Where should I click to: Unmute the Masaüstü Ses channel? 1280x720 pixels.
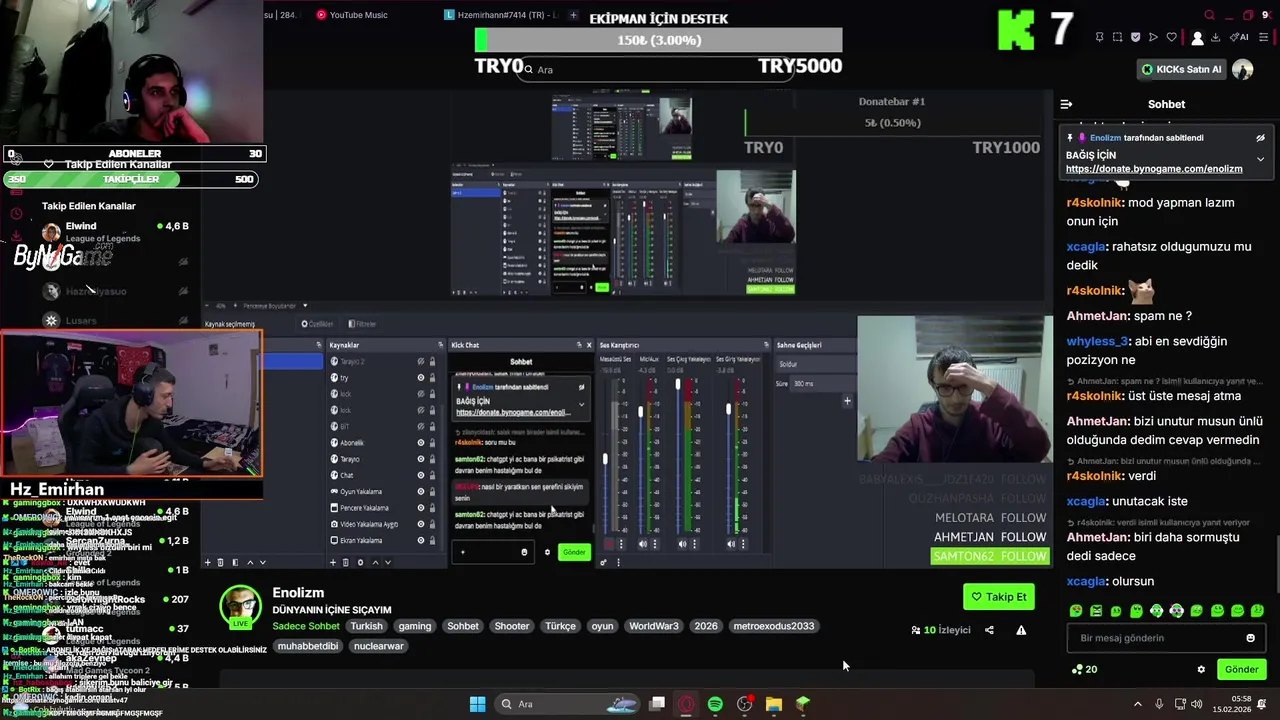tap(609, 544)
